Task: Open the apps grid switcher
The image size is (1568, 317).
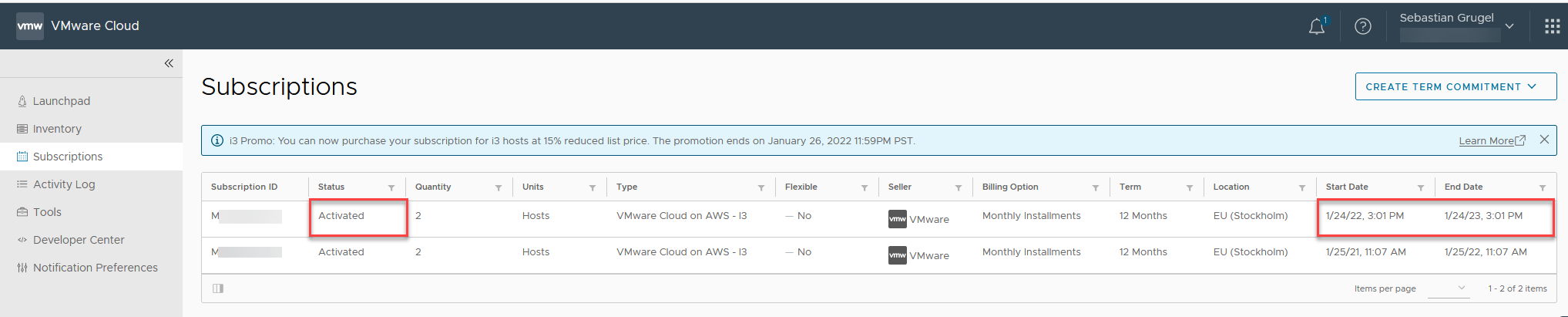Action: [x=1552, y=27]
